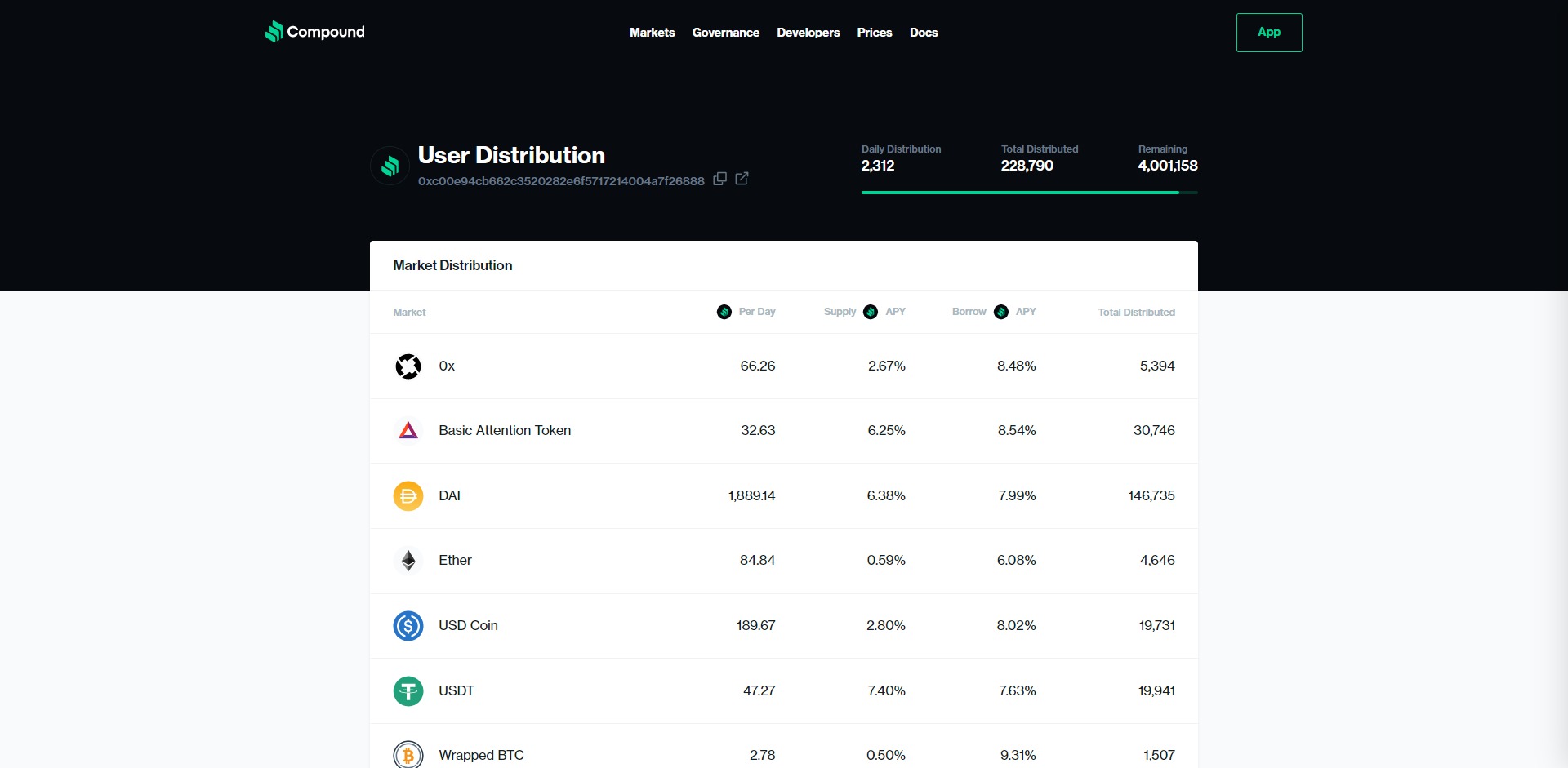Click the Total Distributed column header
This screenshot has width=1568, height=768.
point(1136,313)
